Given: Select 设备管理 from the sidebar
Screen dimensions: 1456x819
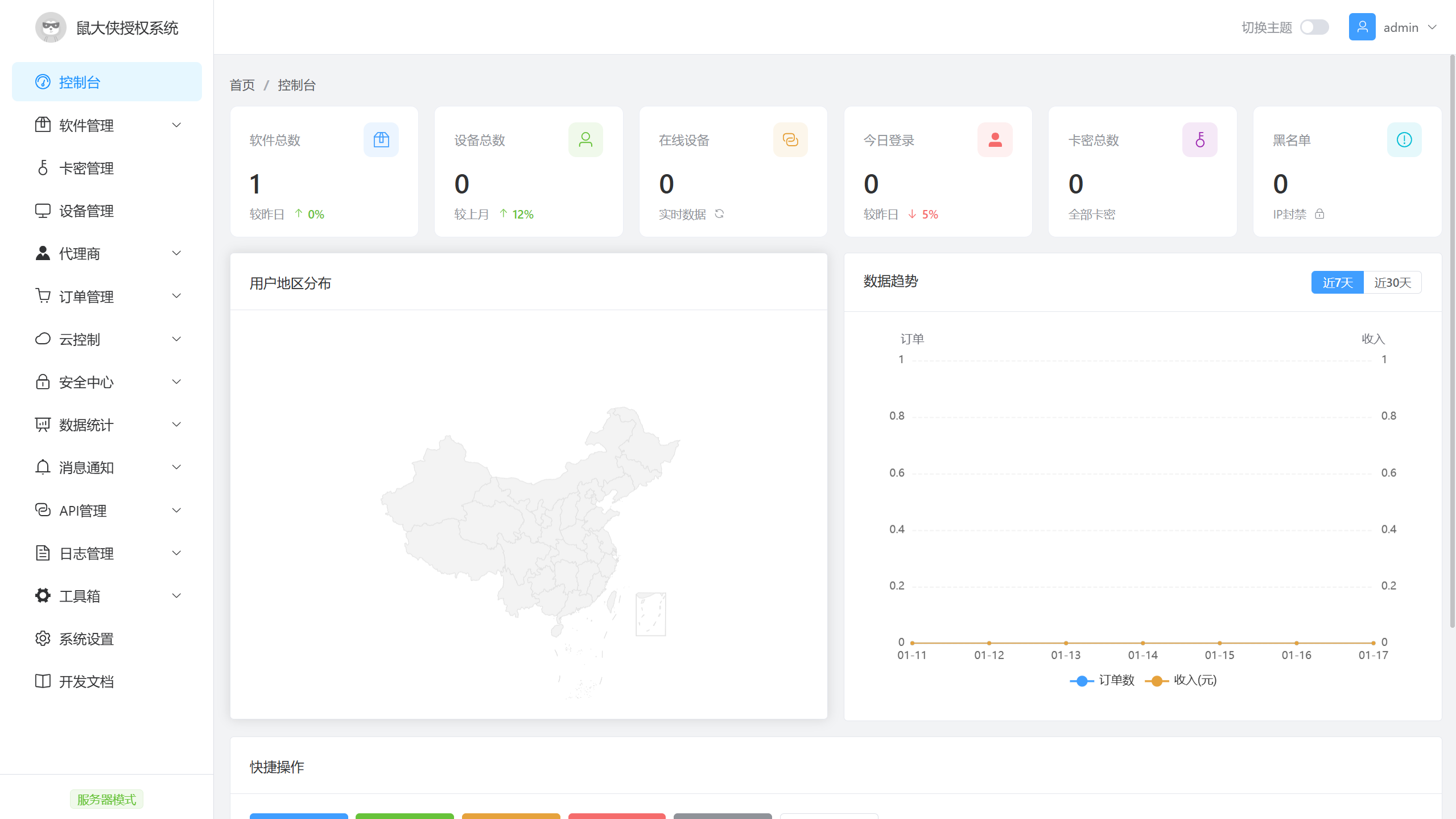Looking at the screenshot, I should point(86,211).
